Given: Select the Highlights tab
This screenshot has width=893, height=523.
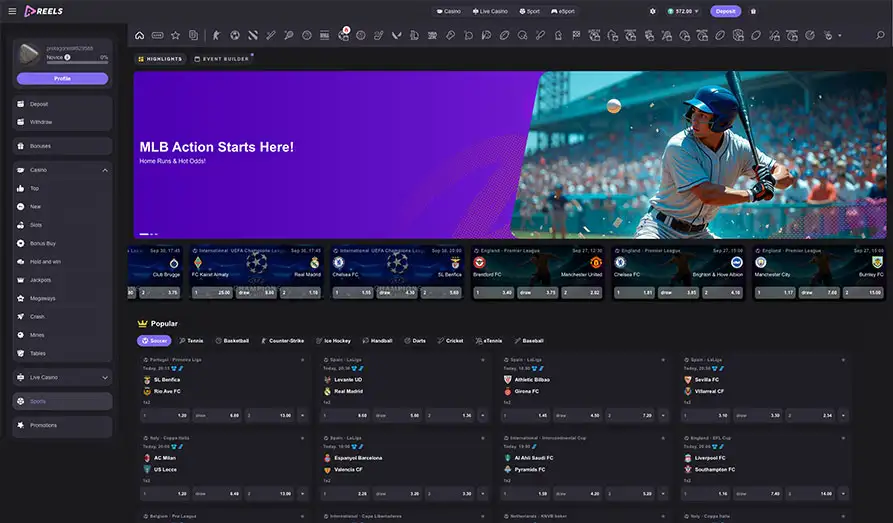Looking at the screenshot, I should point(160,59).
